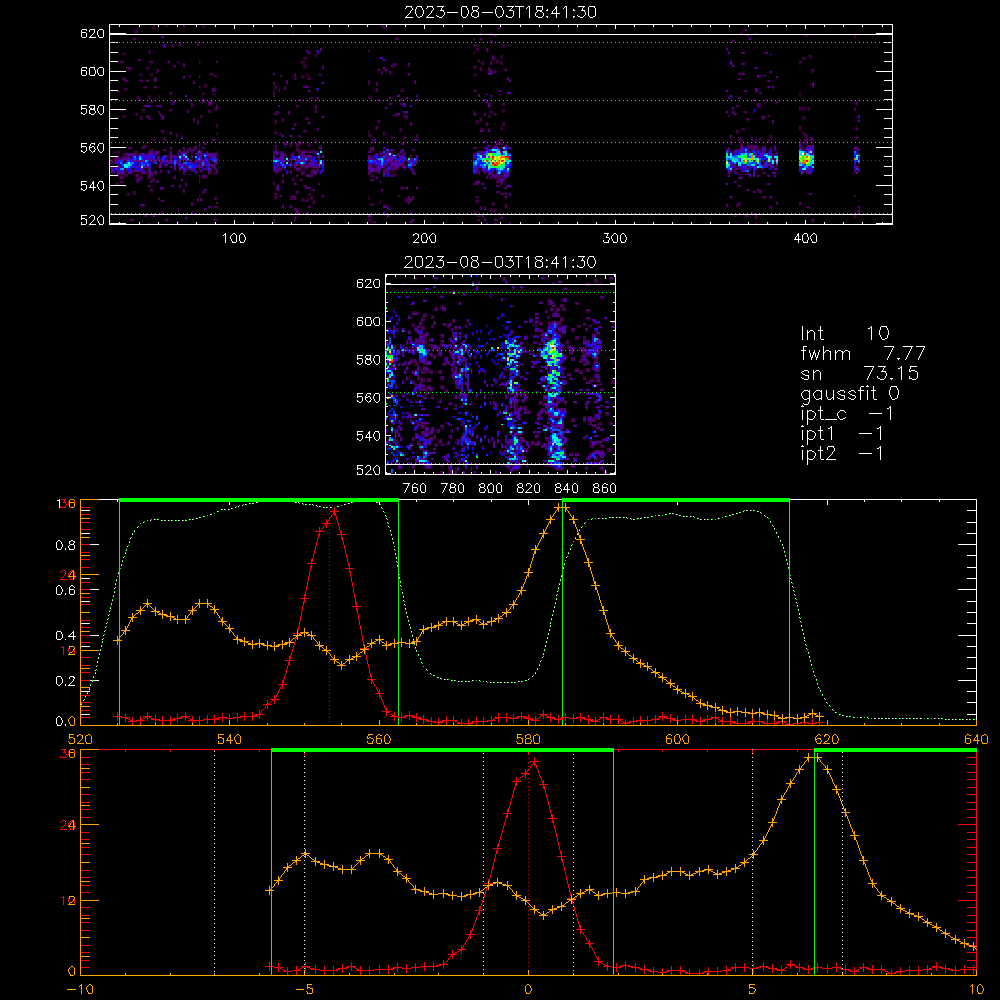
Task: Click x-axis label 10 of bottom plot
Action: pos(976,989)
